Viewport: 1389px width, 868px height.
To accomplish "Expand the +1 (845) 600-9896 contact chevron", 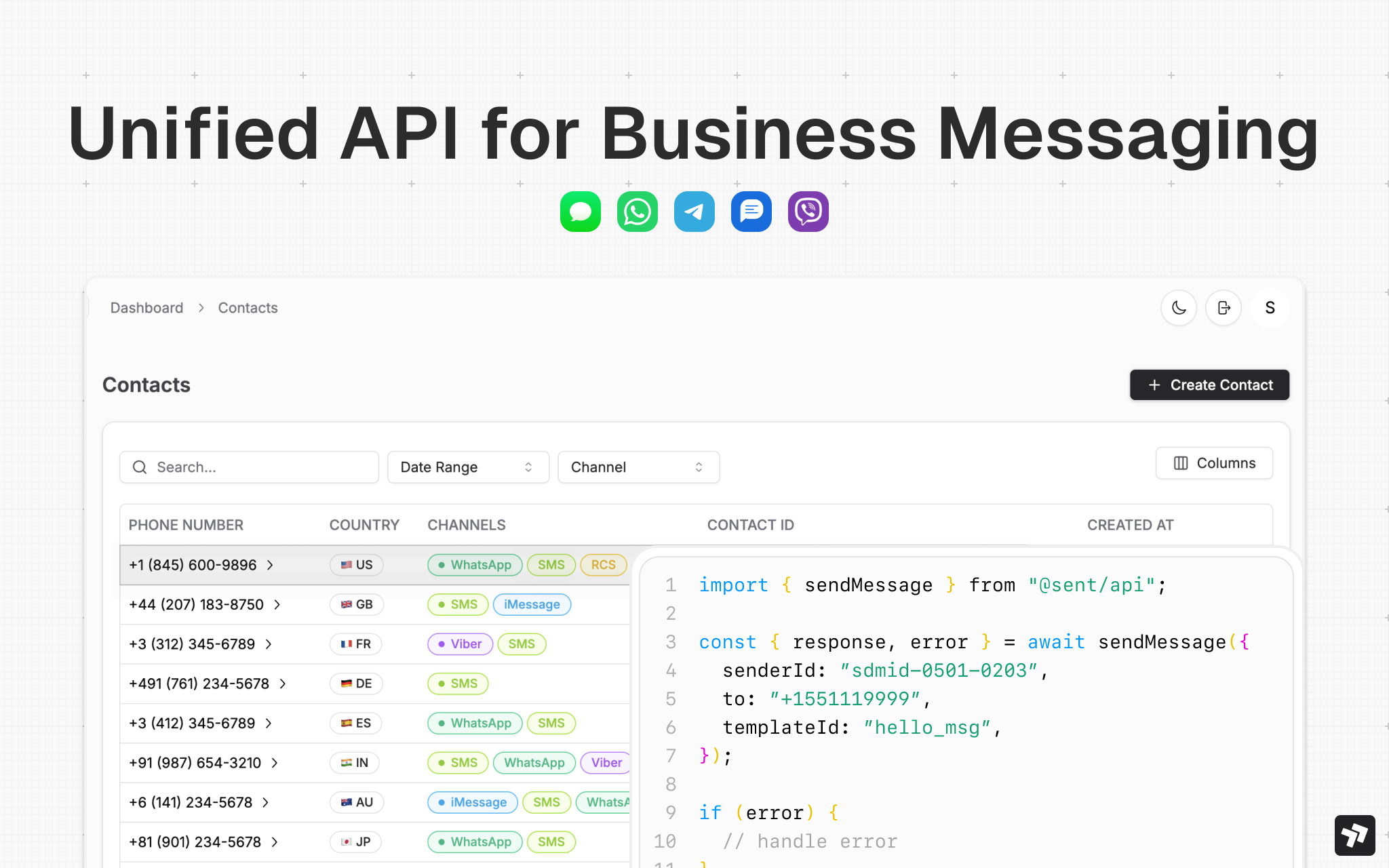I will (270, 565).
